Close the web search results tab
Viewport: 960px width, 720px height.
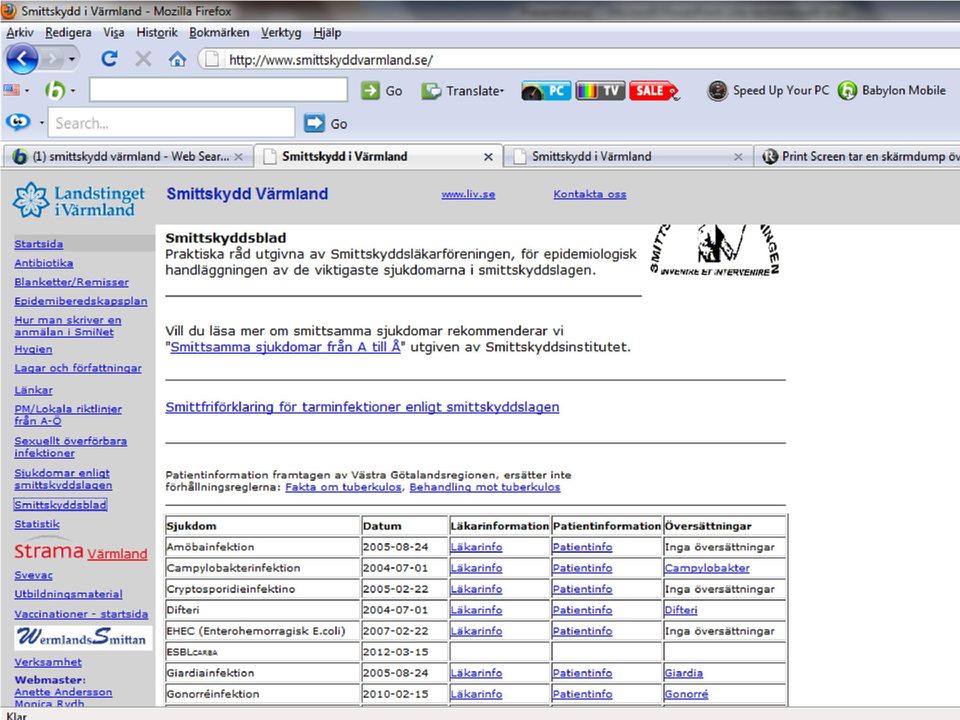point(239,157)
